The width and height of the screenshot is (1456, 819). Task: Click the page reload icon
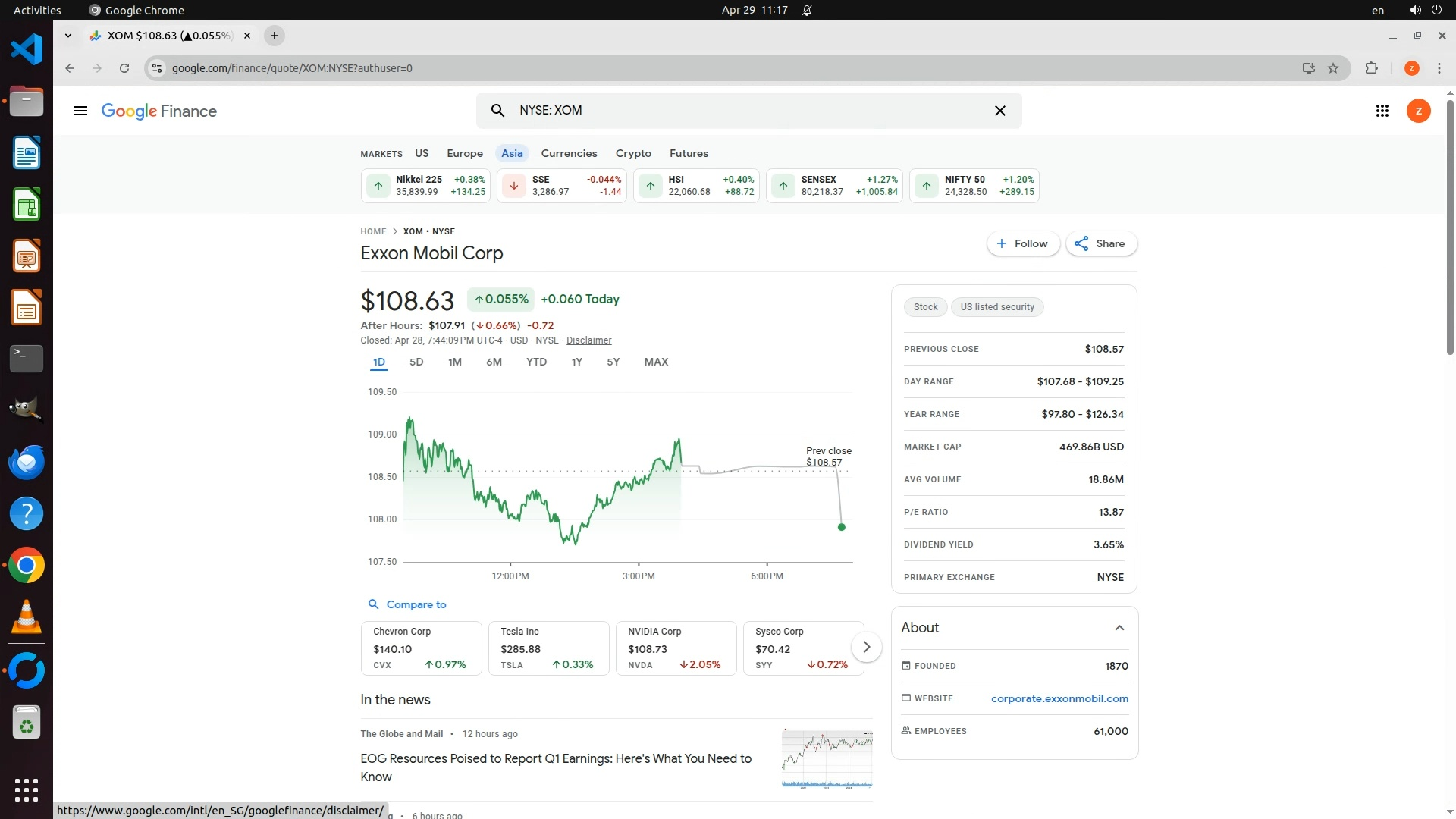coord(124,68)
